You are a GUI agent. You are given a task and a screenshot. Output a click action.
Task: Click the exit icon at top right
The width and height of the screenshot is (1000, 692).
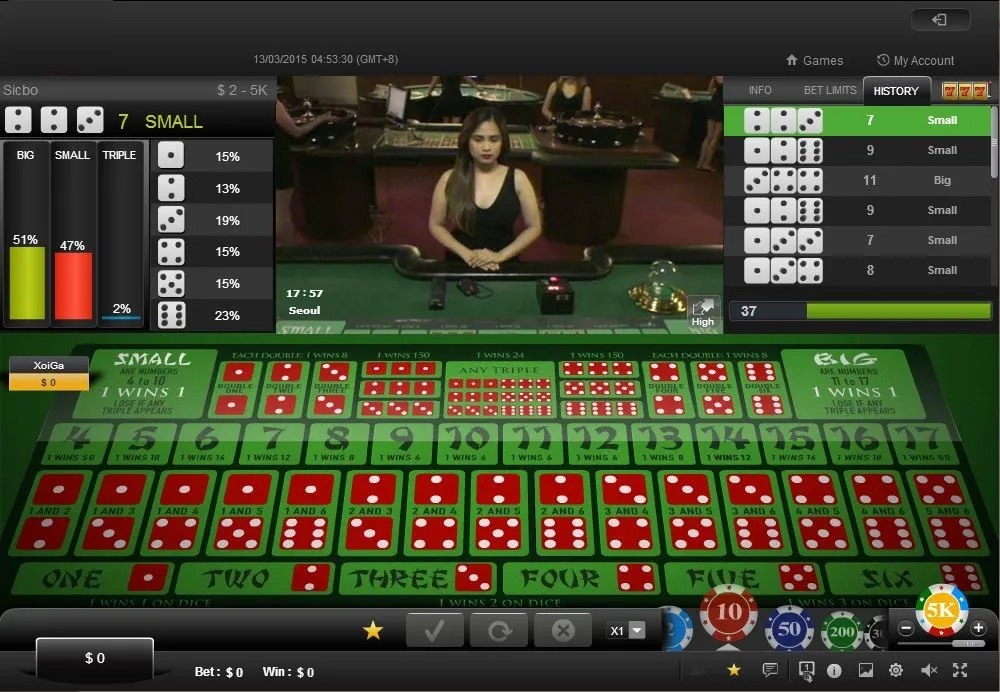(940, 20)
